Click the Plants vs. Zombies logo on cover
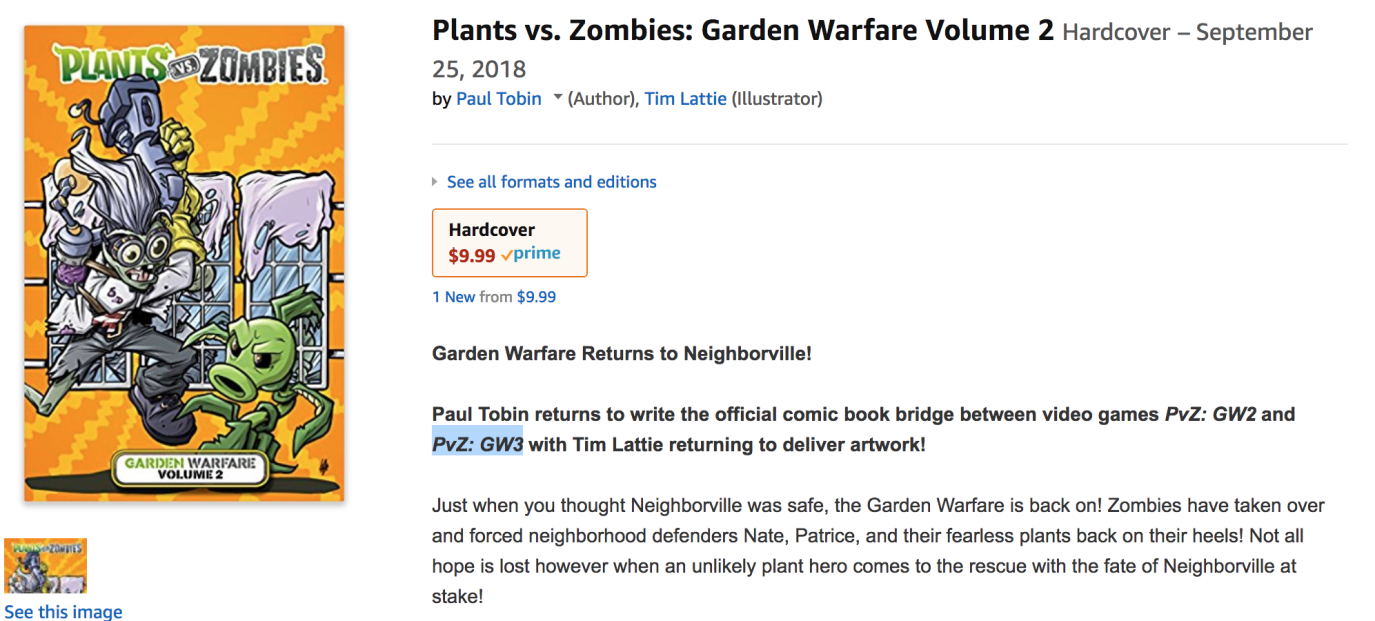 (190, 67)
